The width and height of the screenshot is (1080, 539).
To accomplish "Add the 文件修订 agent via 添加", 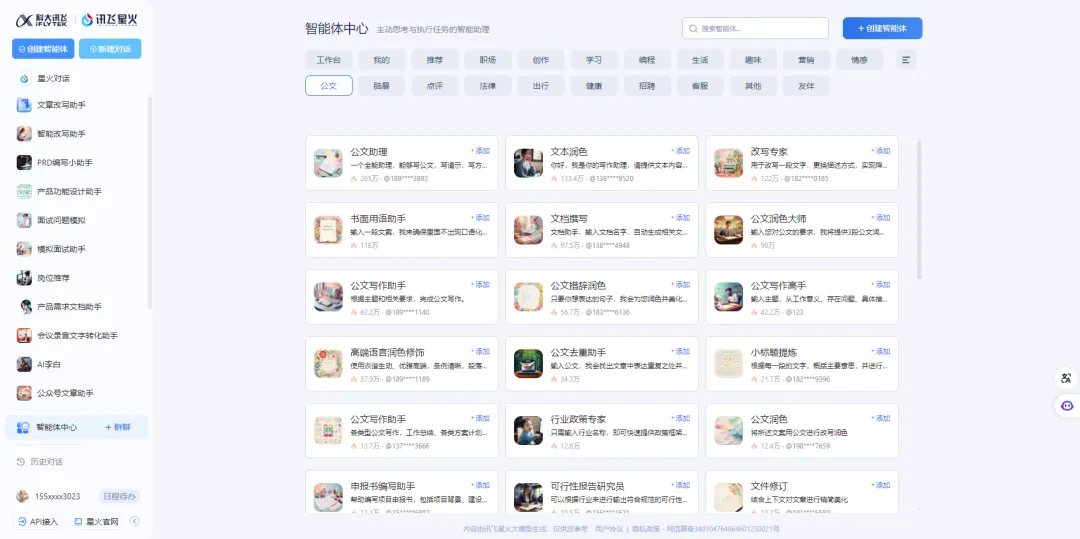I will coord(880,485).
